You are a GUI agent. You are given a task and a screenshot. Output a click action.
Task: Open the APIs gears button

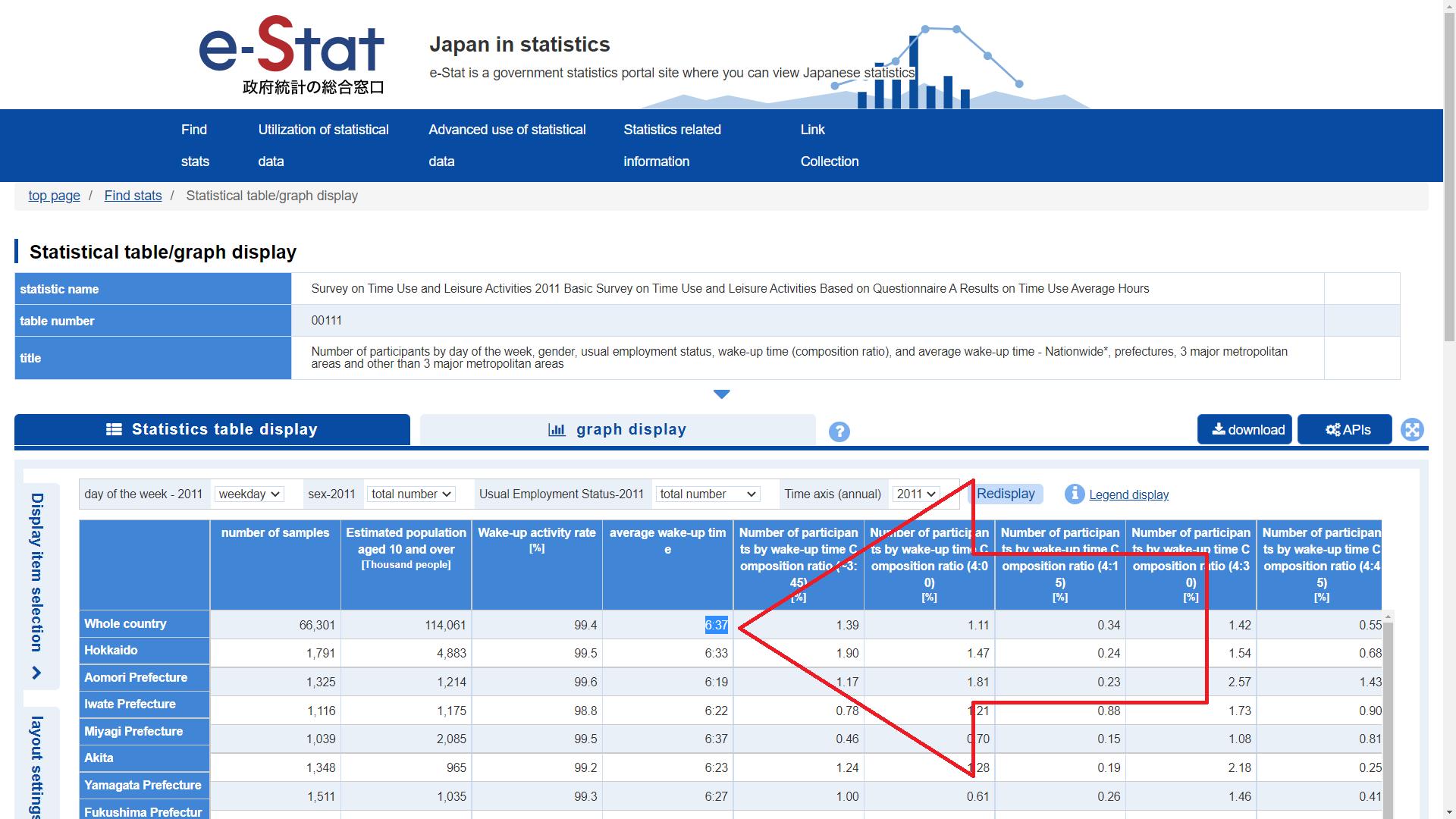click(x=1345, y=430)
